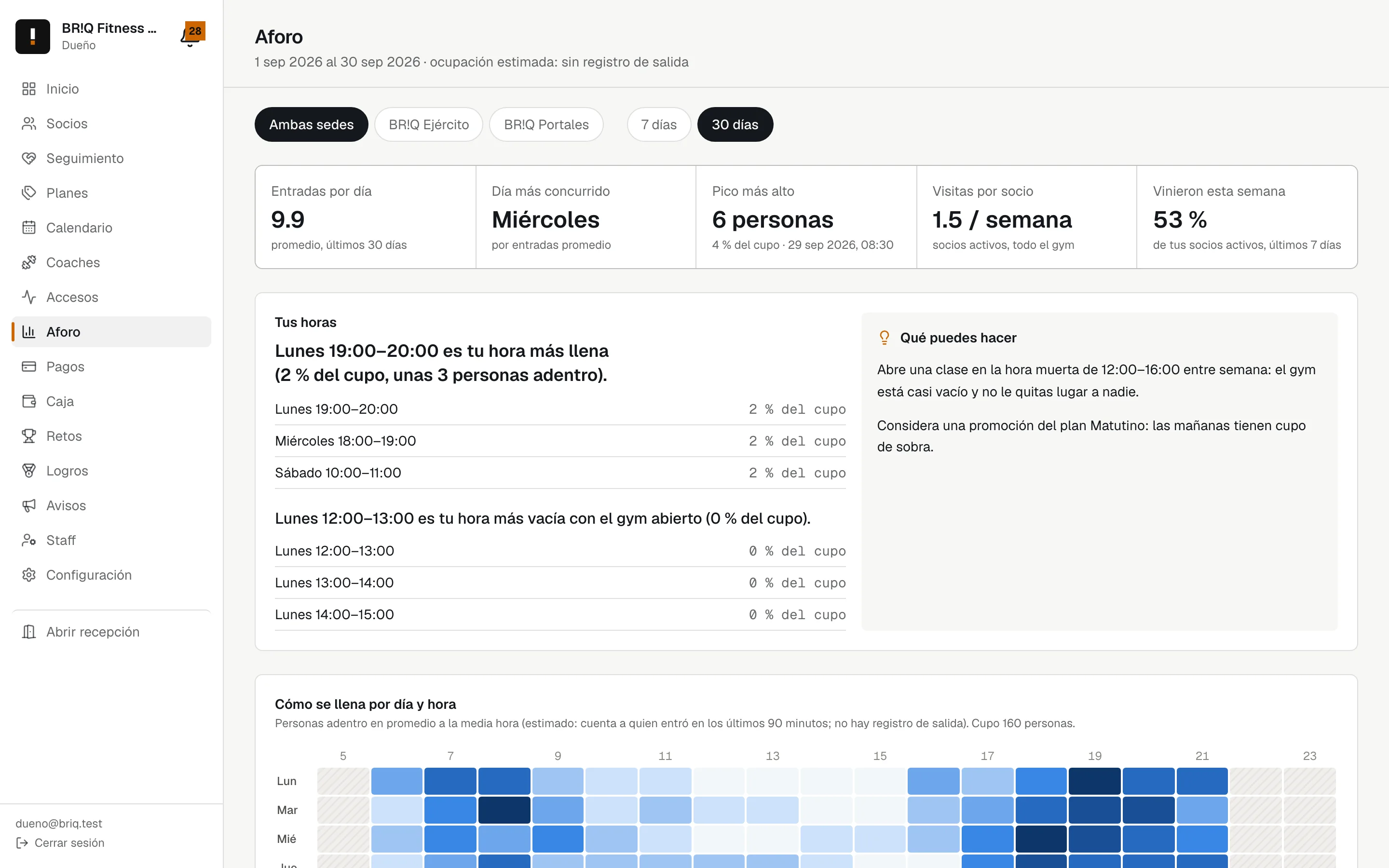Image resolution: width=1389 pixels, height=868 pixels.
Task: Select the Ambas sedes filter
Action: [x=311, y=124]
